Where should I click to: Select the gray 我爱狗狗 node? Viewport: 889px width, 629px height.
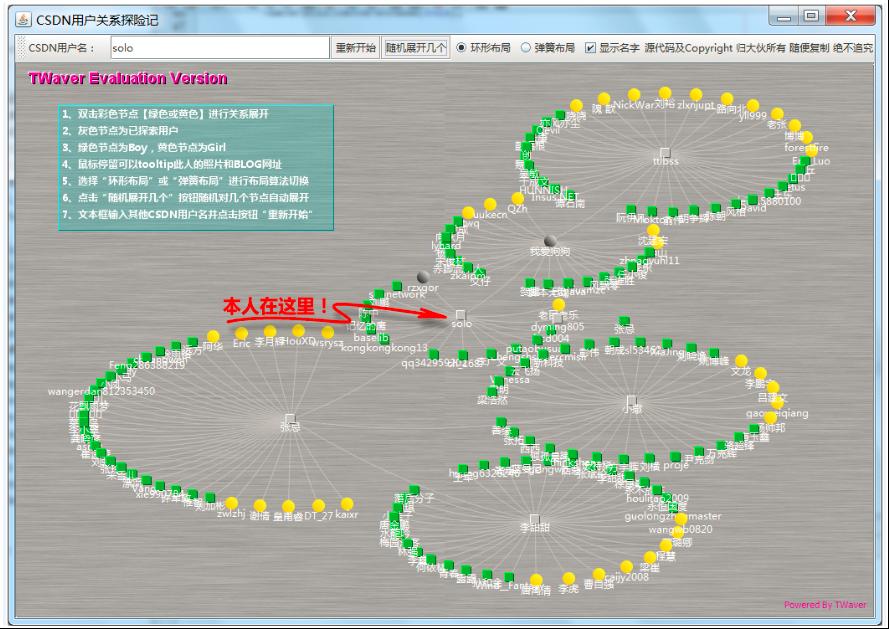[x=550, y=241]
